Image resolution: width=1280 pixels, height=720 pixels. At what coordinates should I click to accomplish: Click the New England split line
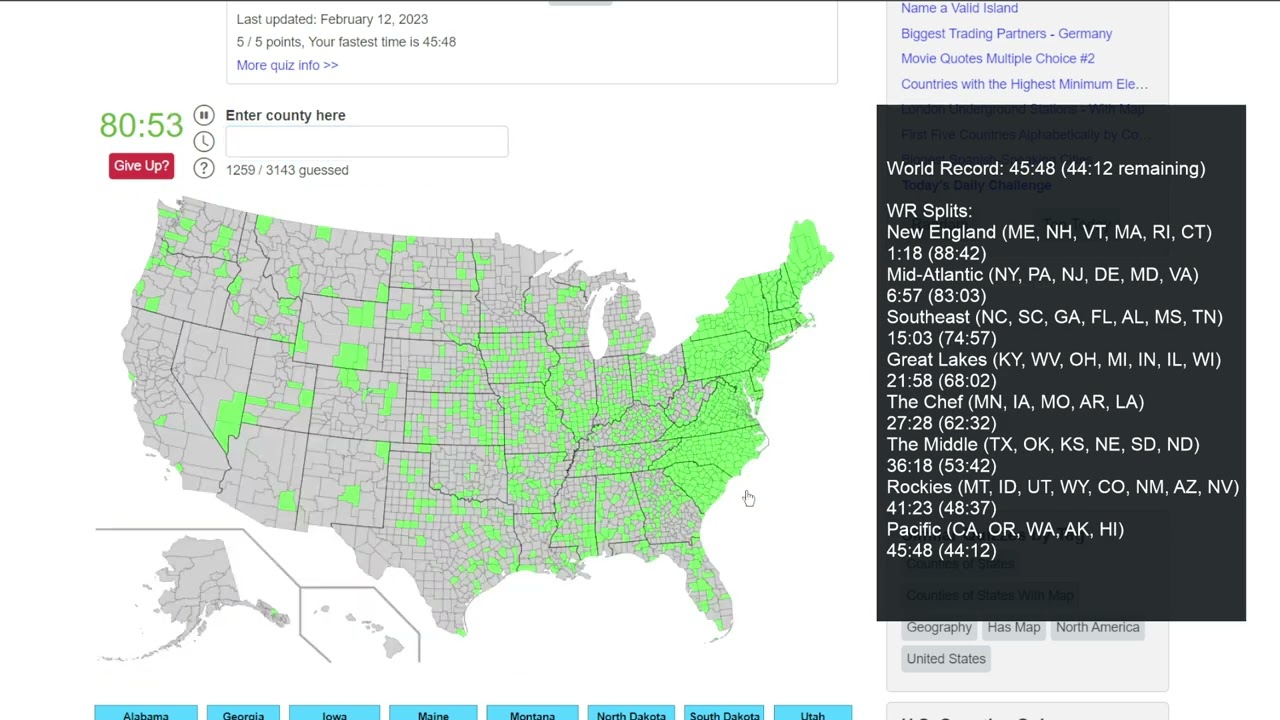click(x=1049, y=232)
